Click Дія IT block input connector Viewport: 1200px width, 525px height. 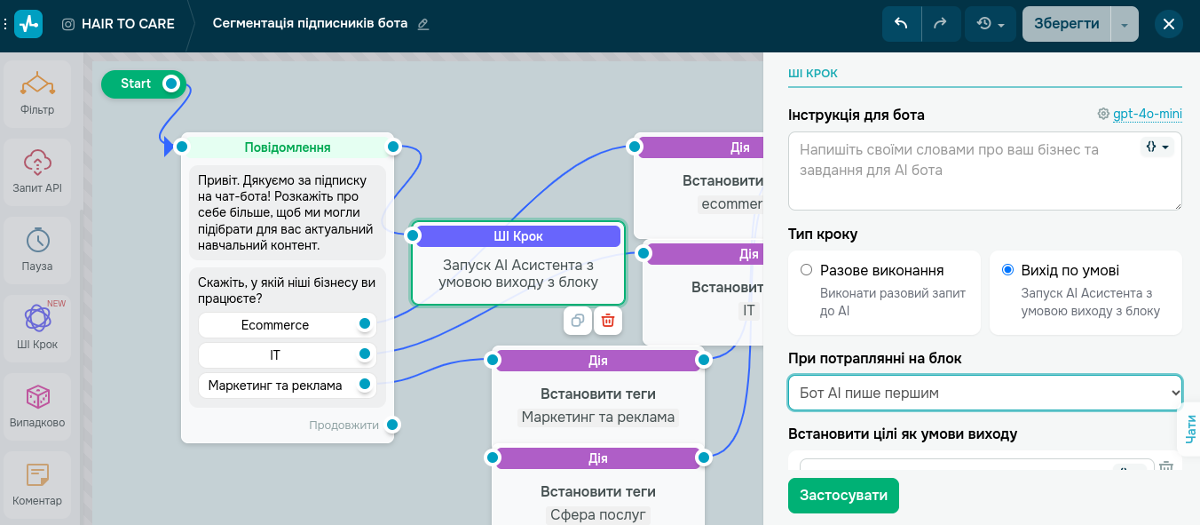point(644,254)
